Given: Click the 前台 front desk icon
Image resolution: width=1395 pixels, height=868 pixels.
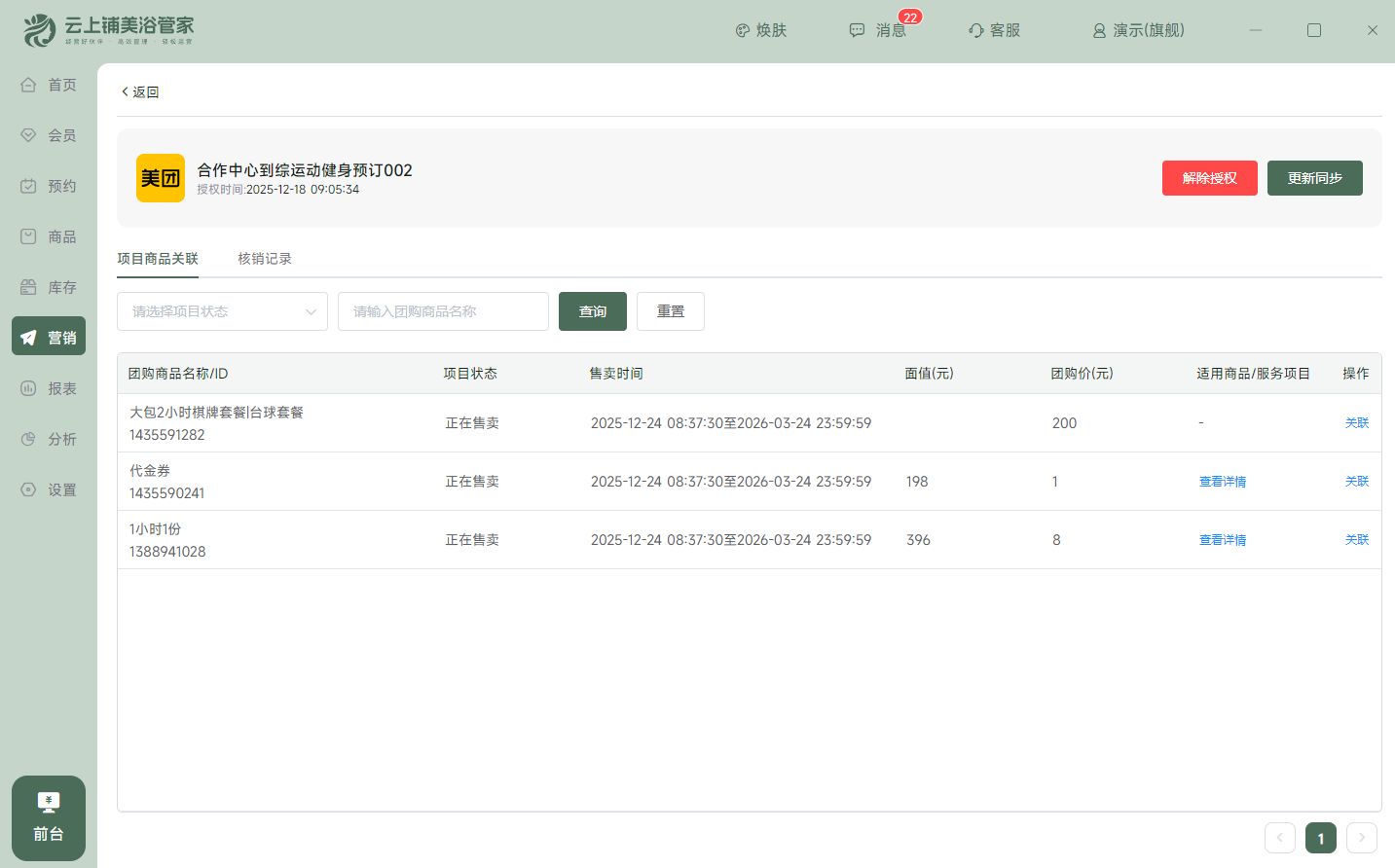Looking at the screenshot, I should click(x=49, y=804).
